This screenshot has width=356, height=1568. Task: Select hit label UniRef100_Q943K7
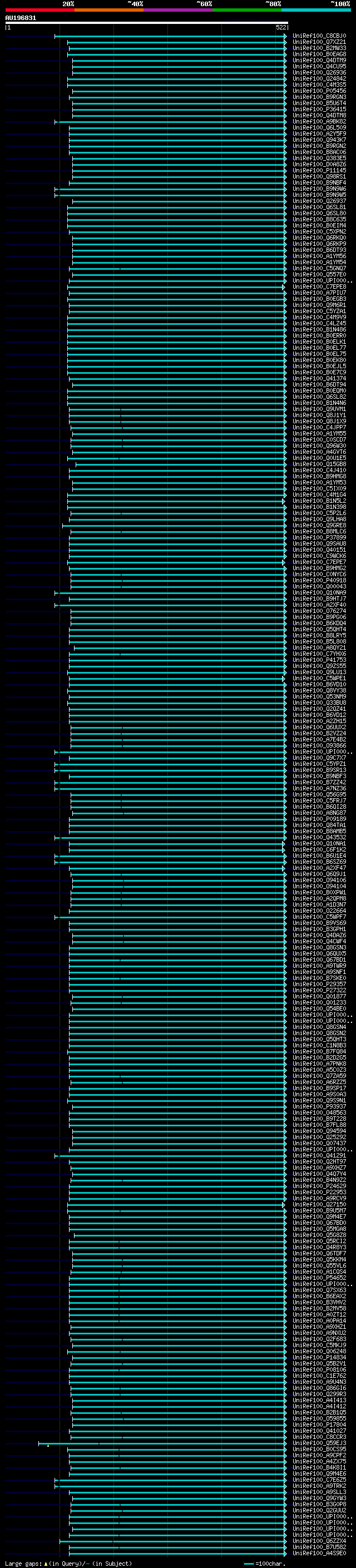[319, 140]
